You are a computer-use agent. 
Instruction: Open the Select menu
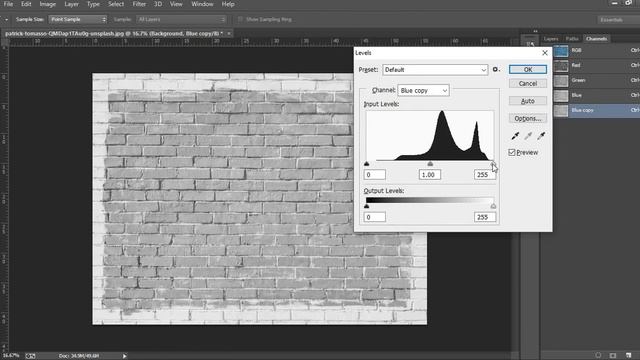116,4
